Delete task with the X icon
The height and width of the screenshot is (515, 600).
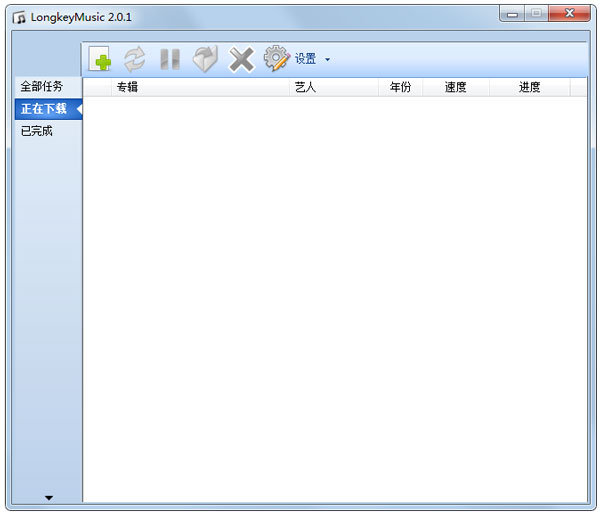(241, 59)
